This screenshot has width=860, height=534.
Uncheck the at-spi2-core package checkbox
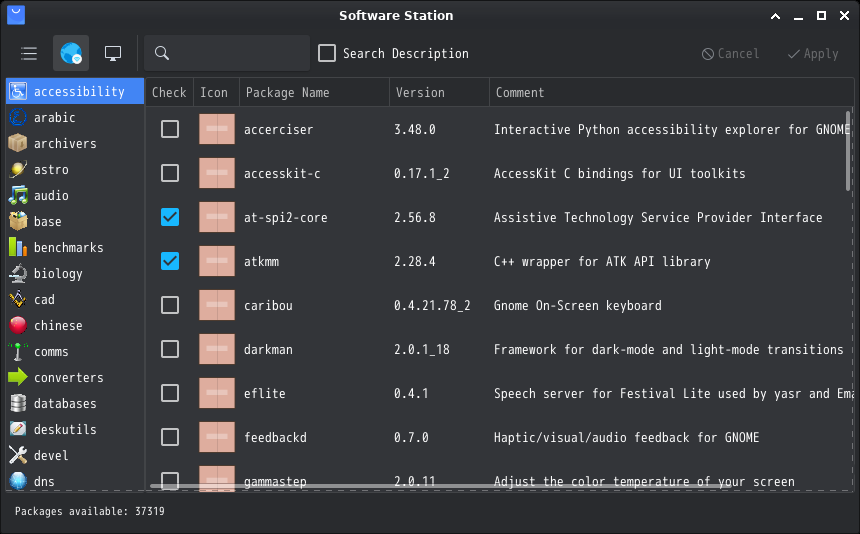(x=170, y=217)
